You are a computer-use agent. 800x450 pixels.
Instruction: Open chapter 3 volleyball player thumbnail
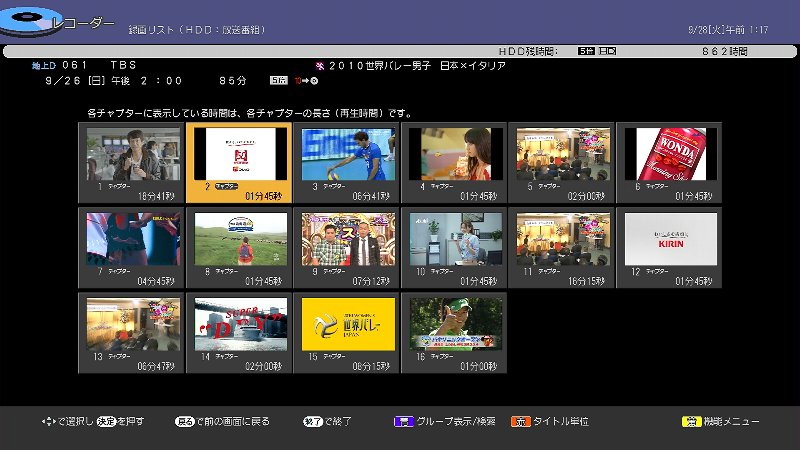point(347,153)
